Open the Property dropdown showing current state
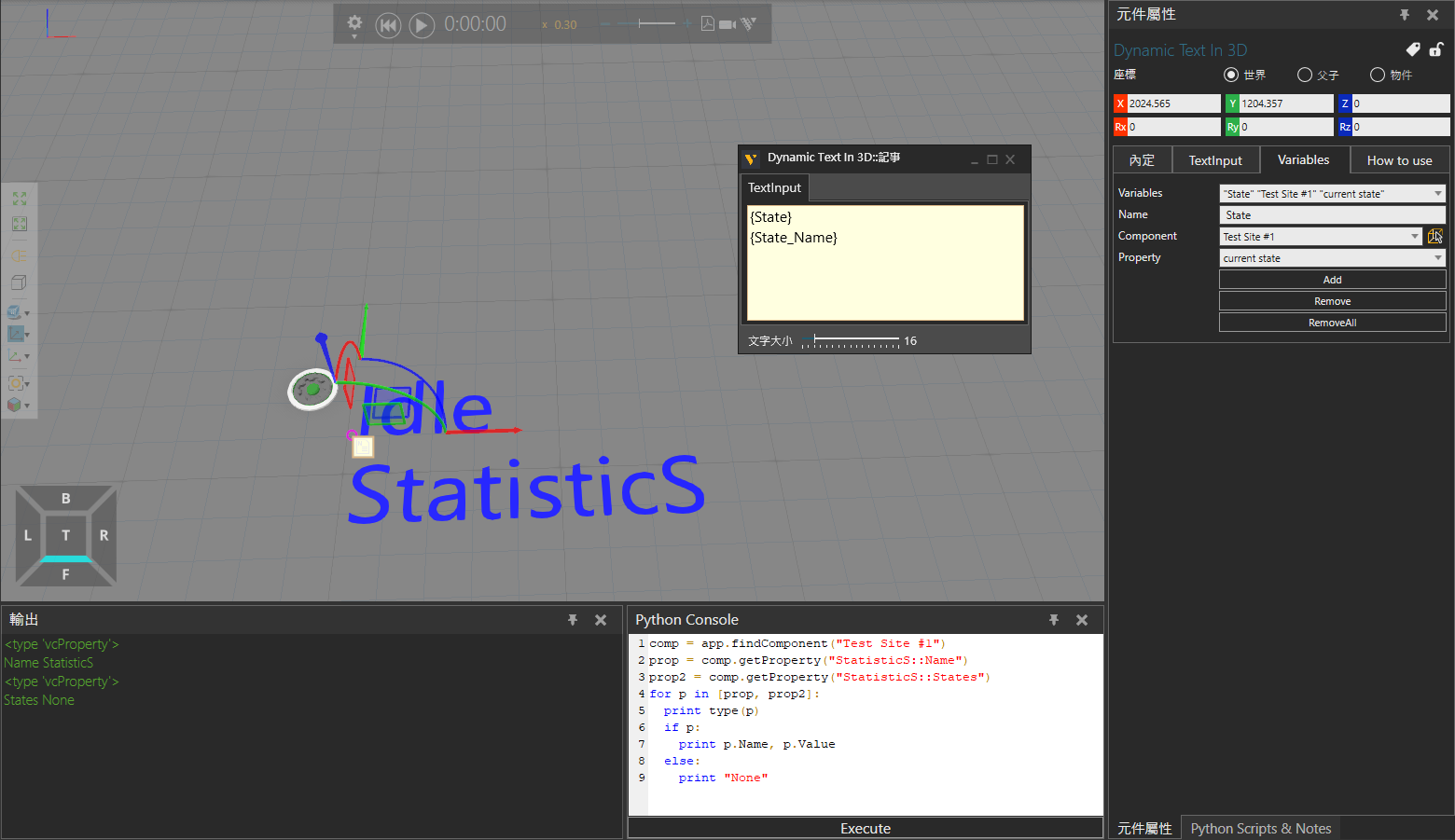The width and height of the screenshot is (1455, 840). (x=1437, y=258)
